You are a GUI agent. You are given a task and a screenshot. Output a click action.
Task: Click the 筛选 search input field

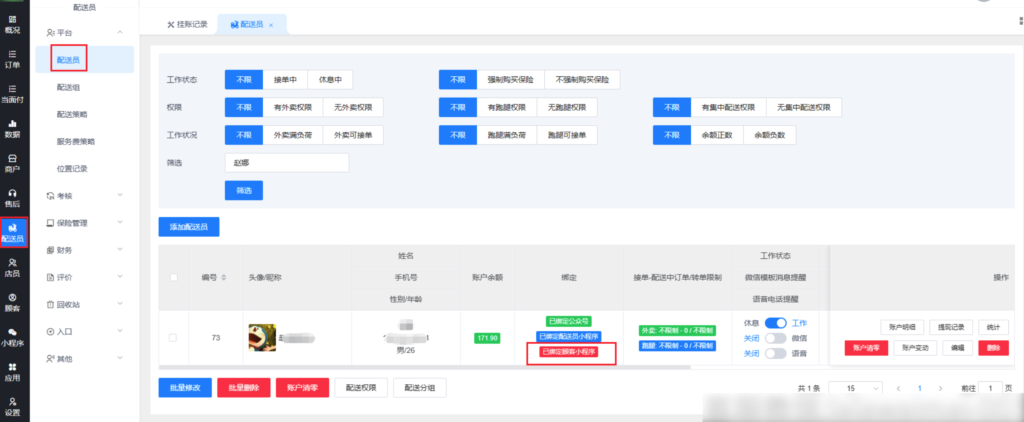286,162
